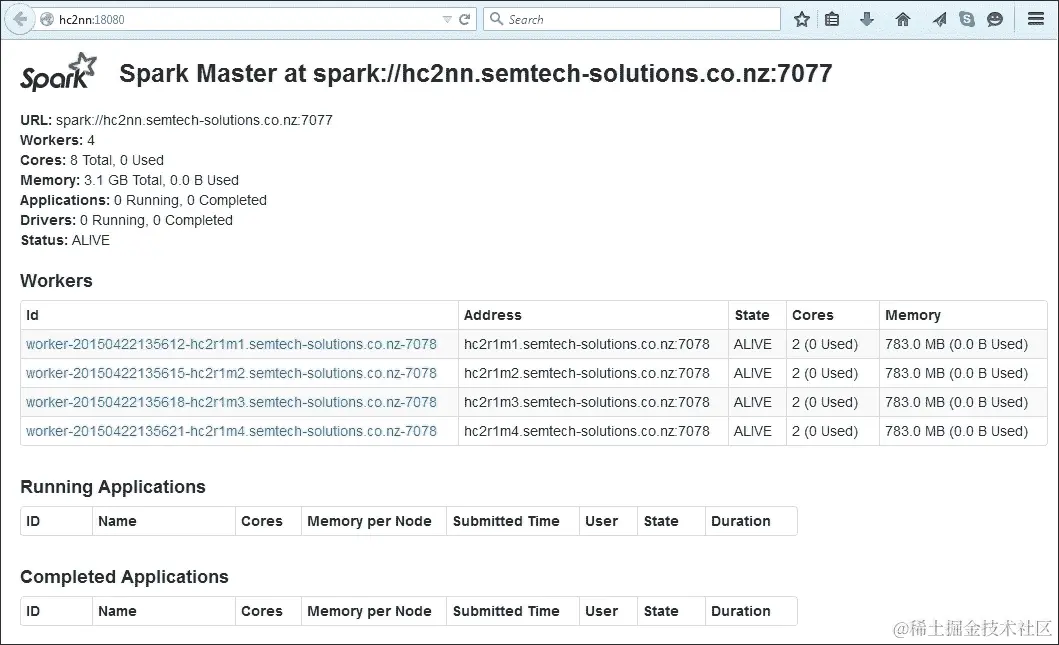Click the Drivers summary line
Image resolution: width=1059 pixels, height=645 pixels.
[126, 220]
